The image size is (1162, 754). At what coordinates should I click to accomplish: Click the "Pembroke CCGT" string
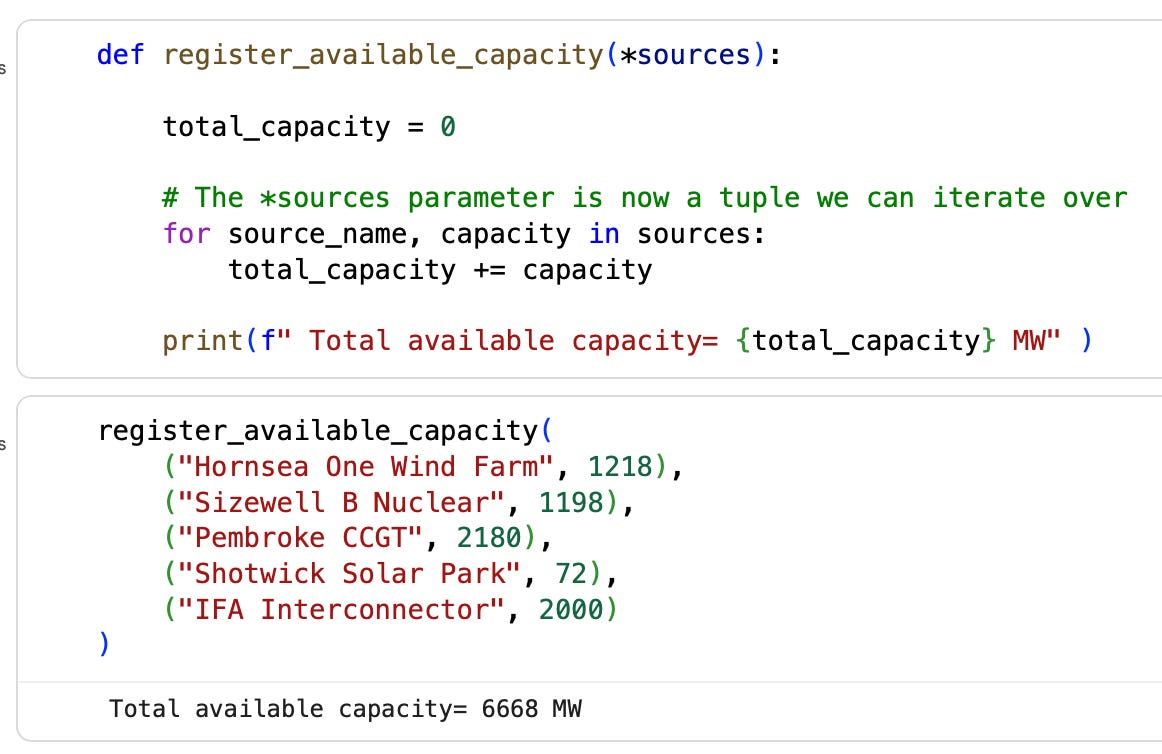click(301, 538)
